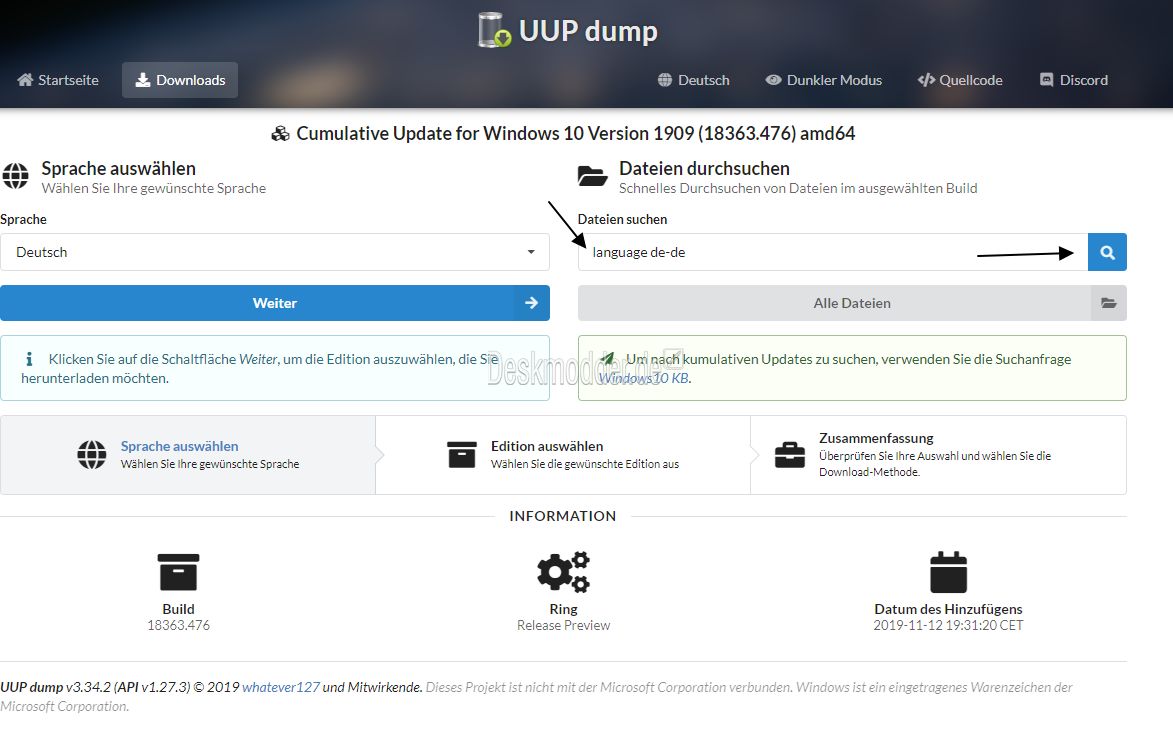The height and width of the screenshot is (733, 1173).
Task: Click the archive box icon beside Edition auswählen
Action: tap(462, 455)
